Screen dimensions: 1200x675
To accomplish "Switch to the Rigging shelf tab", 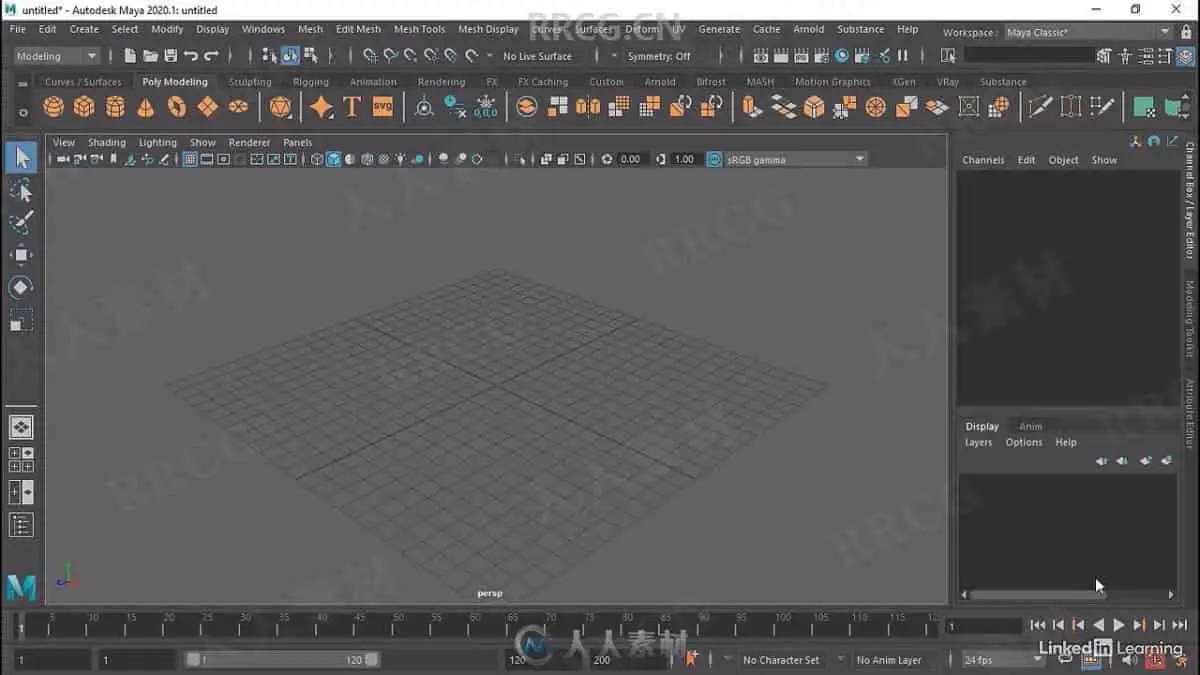I will pos(311,82).
